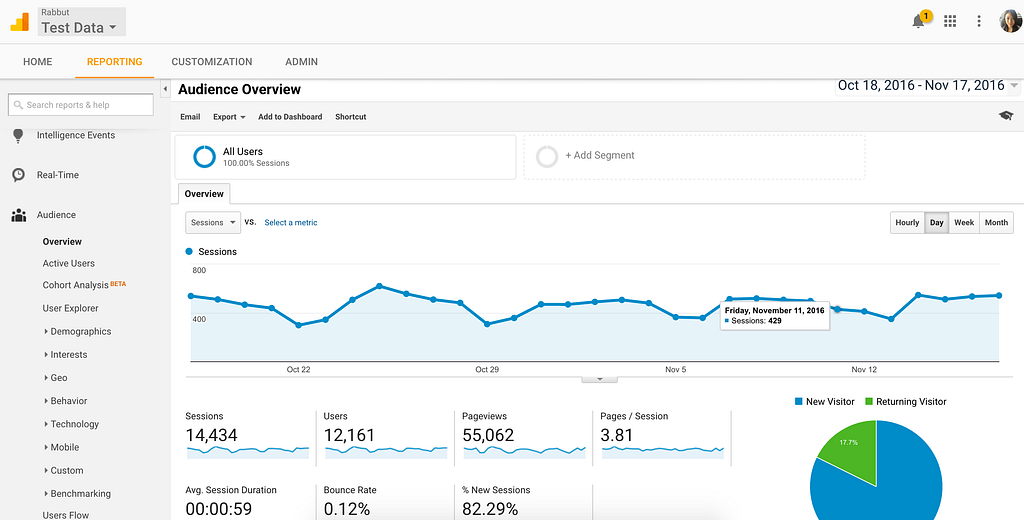Viewport: 1024px width, 520px height.
Task: Click the % New Sessions 82.29% tile
Action: tap(524, 501)
